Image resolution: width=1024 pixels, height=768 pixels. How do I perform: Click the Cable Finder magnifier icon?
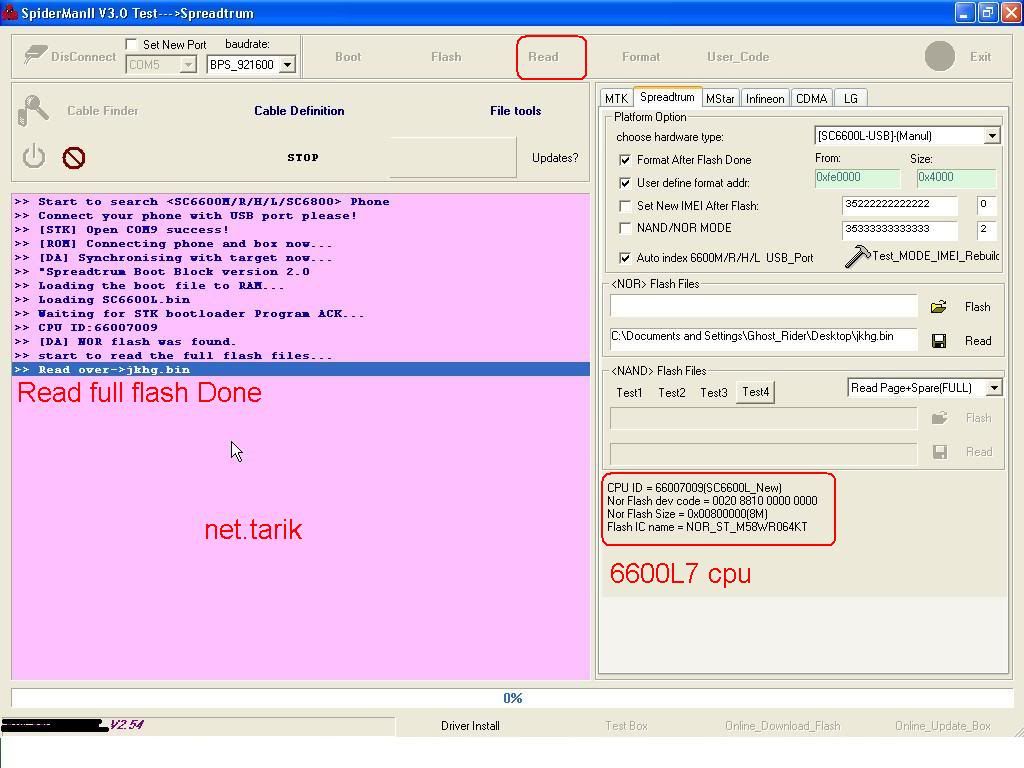tap(33, 110)
